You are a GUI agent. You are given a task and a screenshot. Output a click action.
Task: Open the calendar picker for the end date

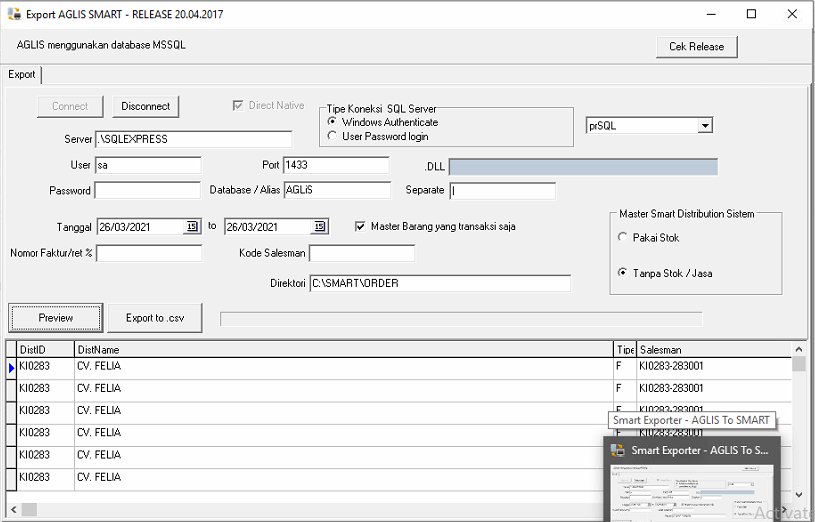320,227
